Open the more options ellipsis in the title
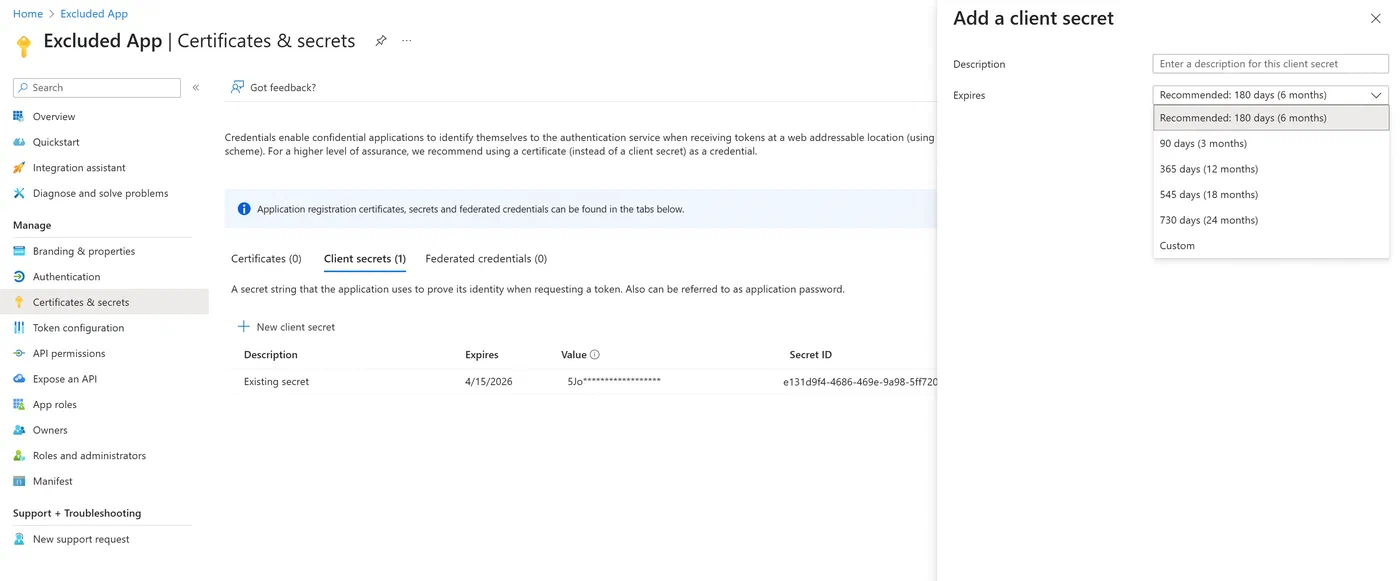Screen dimensions: 1400x581 pyautogui.click(x=407, y=41)
